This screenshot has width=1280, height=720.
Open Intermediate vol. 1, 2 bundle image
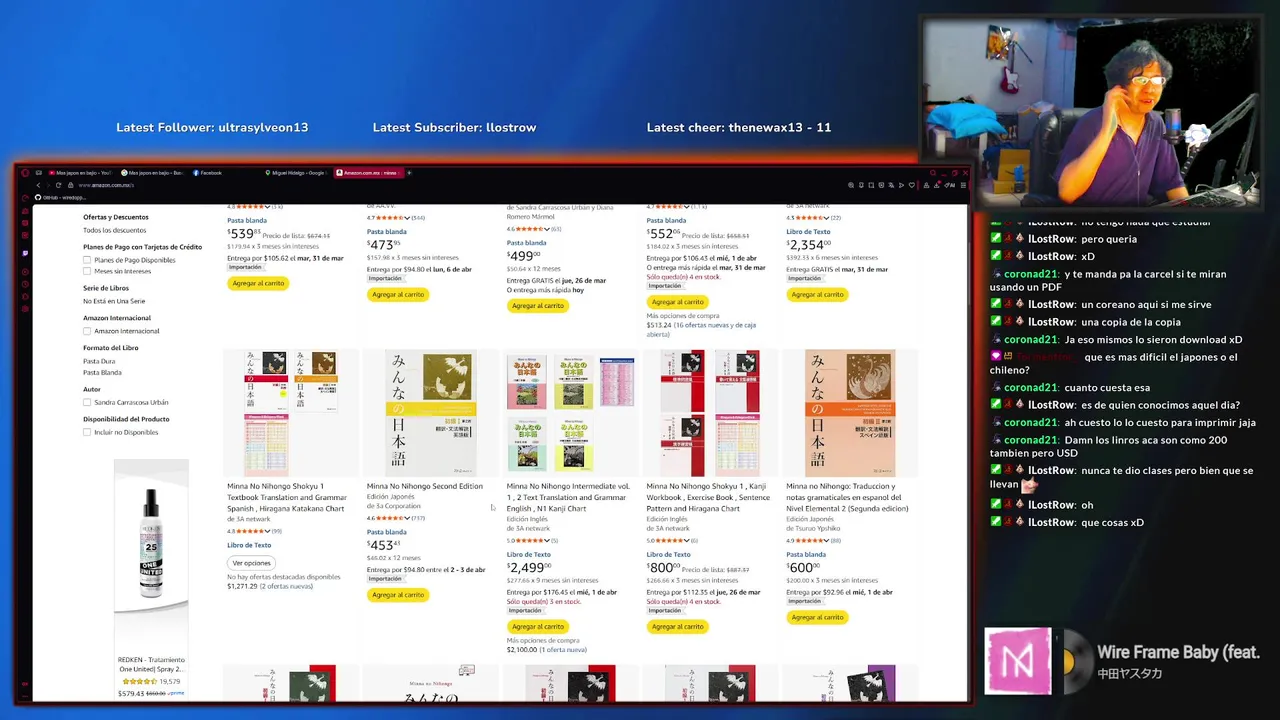570,413
